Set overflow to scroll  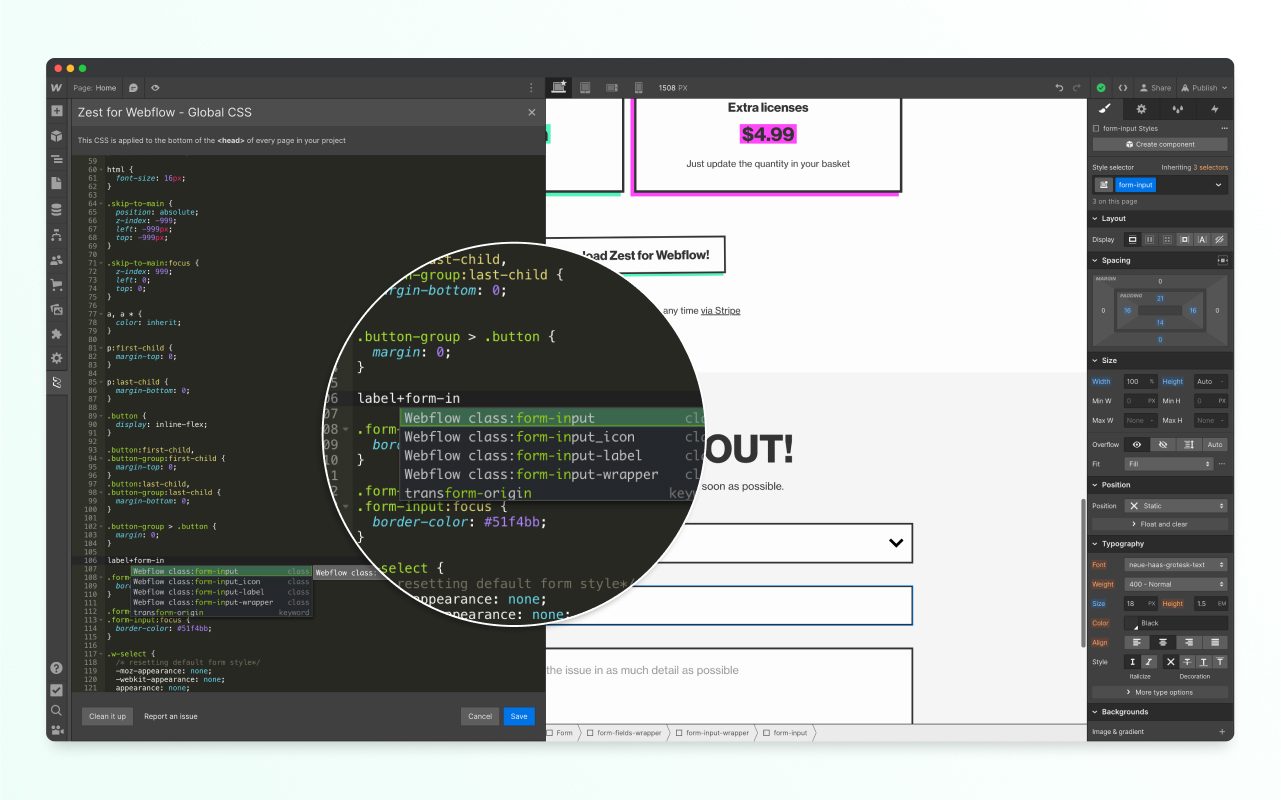pos(1188,444)
